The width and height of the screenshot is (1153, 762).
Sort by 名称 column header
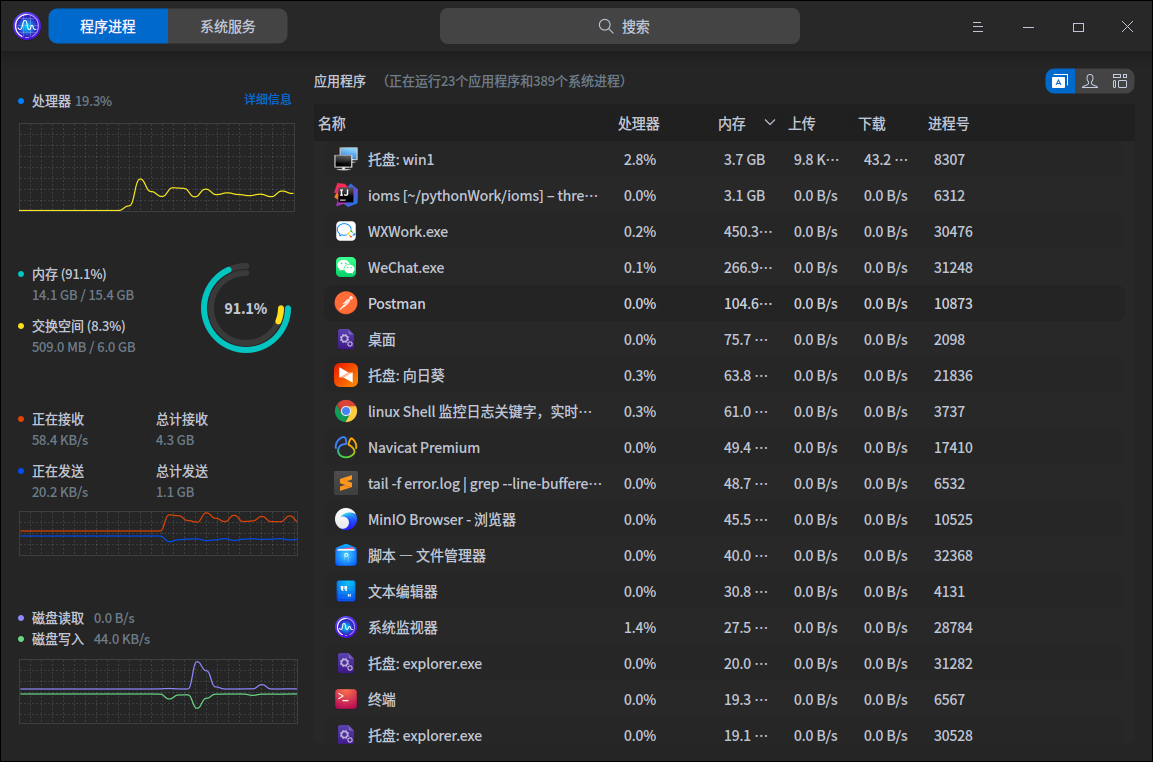tap(332, 124)
